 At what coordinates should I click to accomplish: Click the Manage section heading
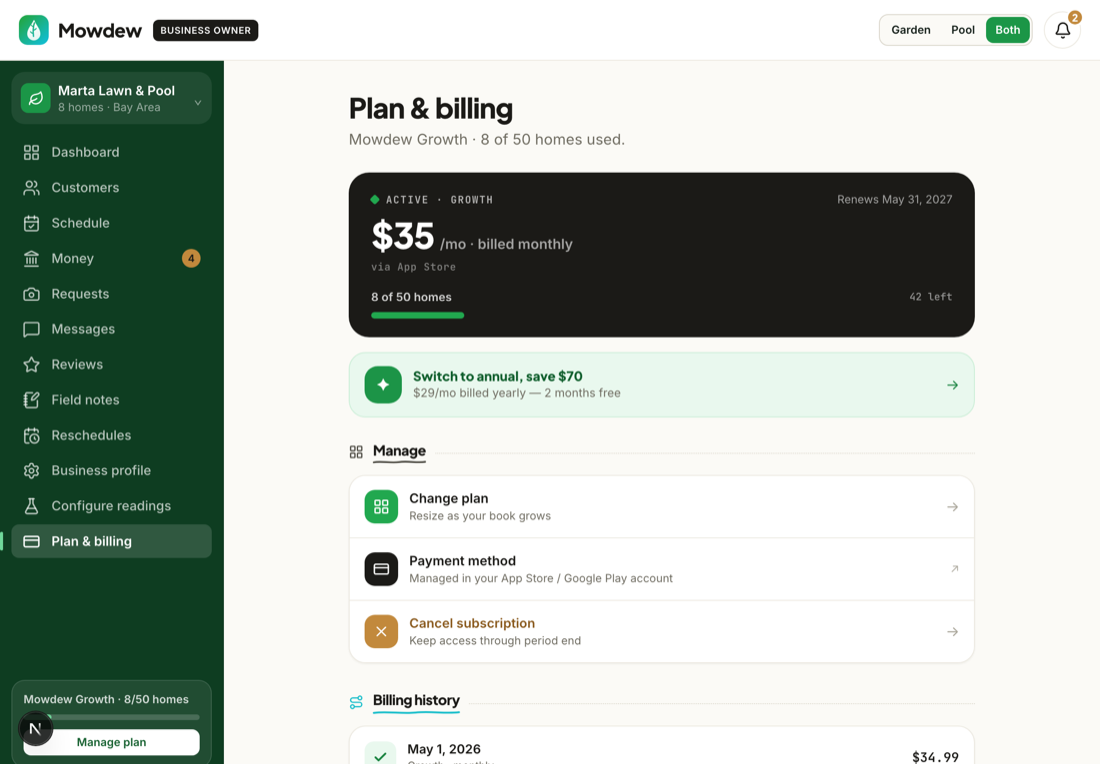tap(399, 451)
